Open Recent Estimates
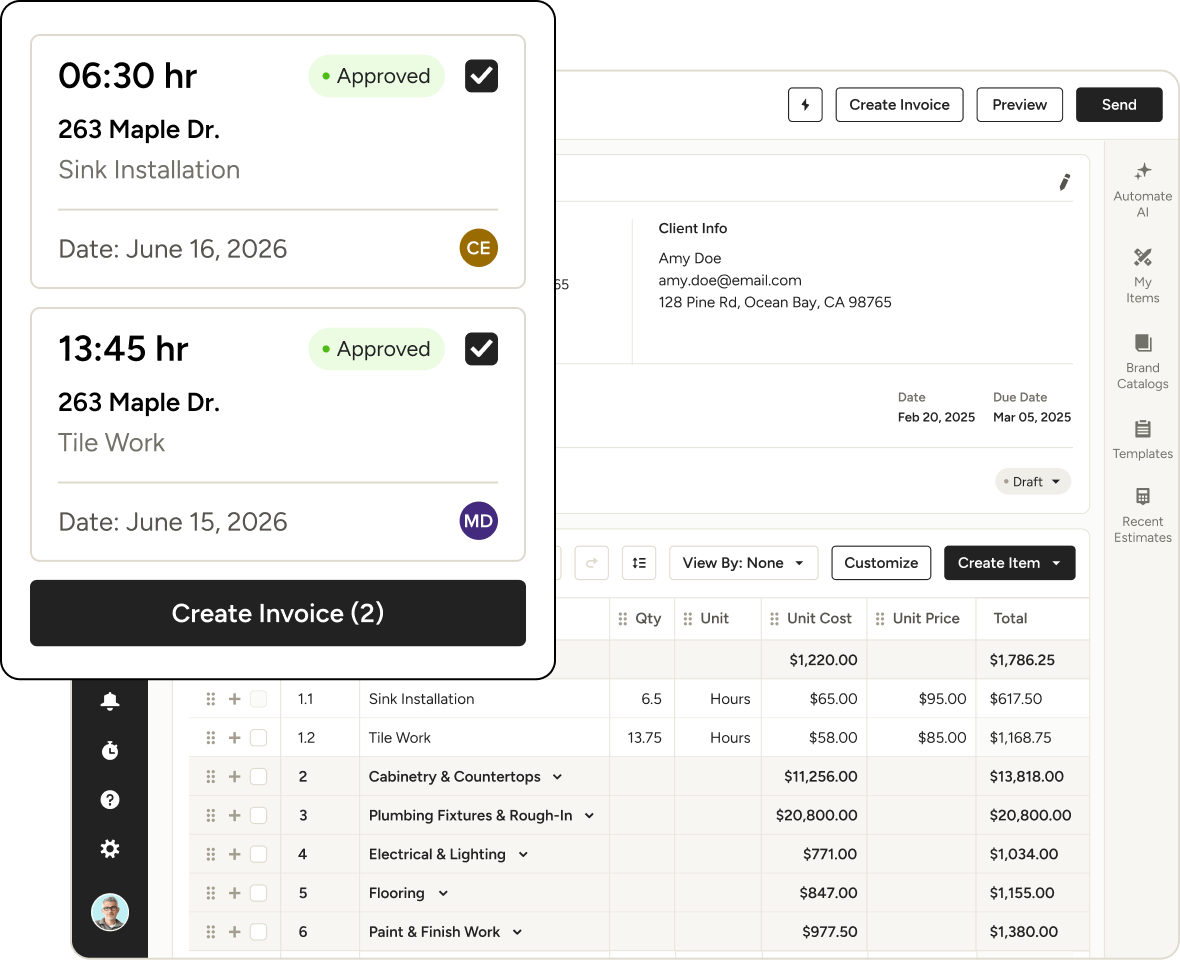1180x960 pixels. click(1142, 515)
